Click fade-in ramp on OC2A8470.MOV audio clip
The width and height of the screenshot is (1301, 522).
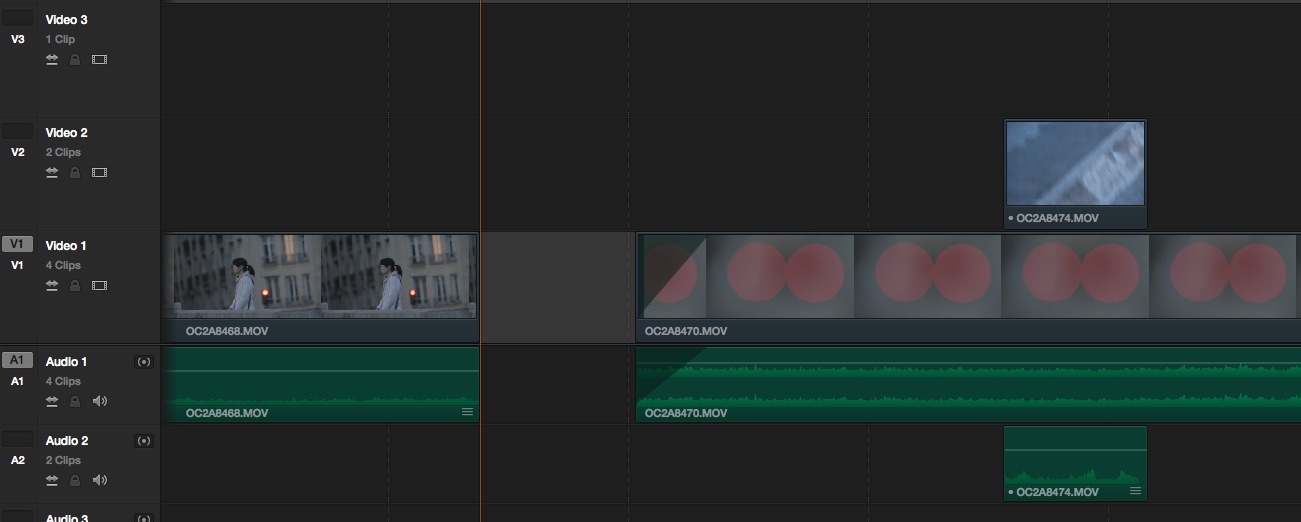pyautogui.click(x=665, y=372)
